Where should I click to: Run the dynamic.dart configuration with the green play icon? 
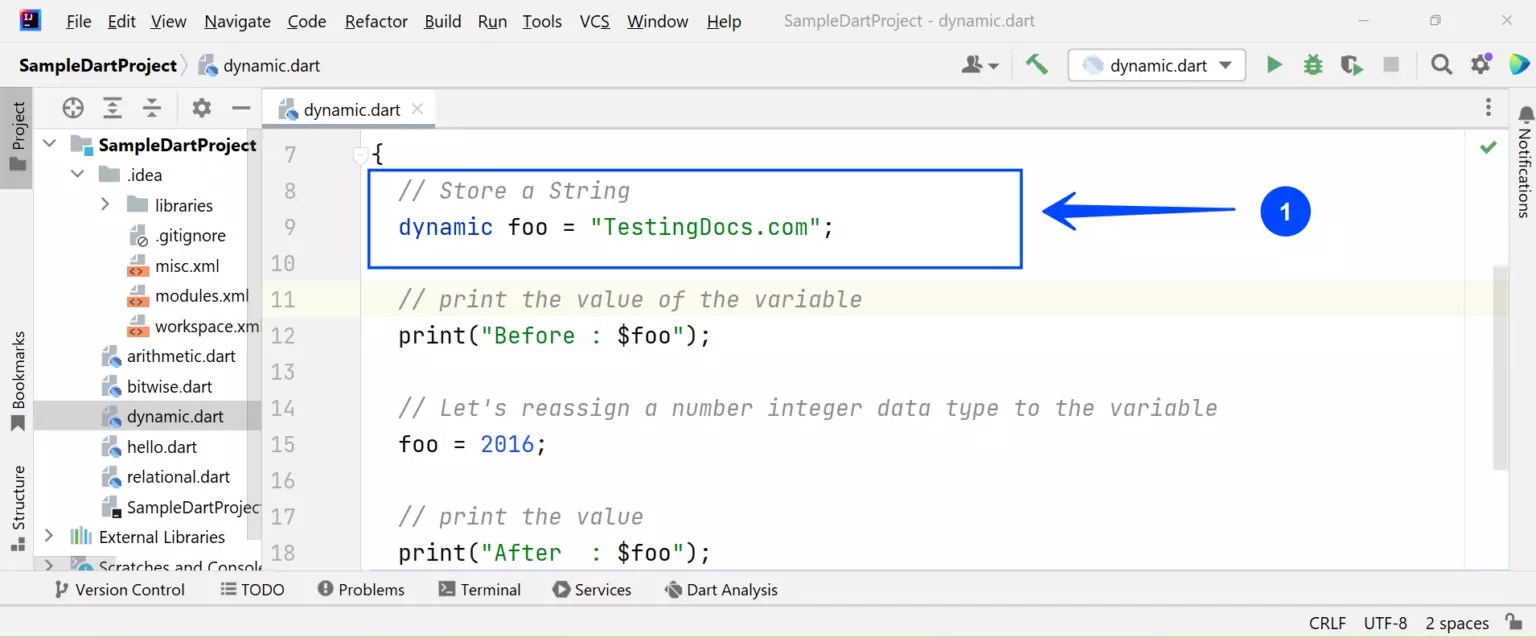(x=1274, y=63)
